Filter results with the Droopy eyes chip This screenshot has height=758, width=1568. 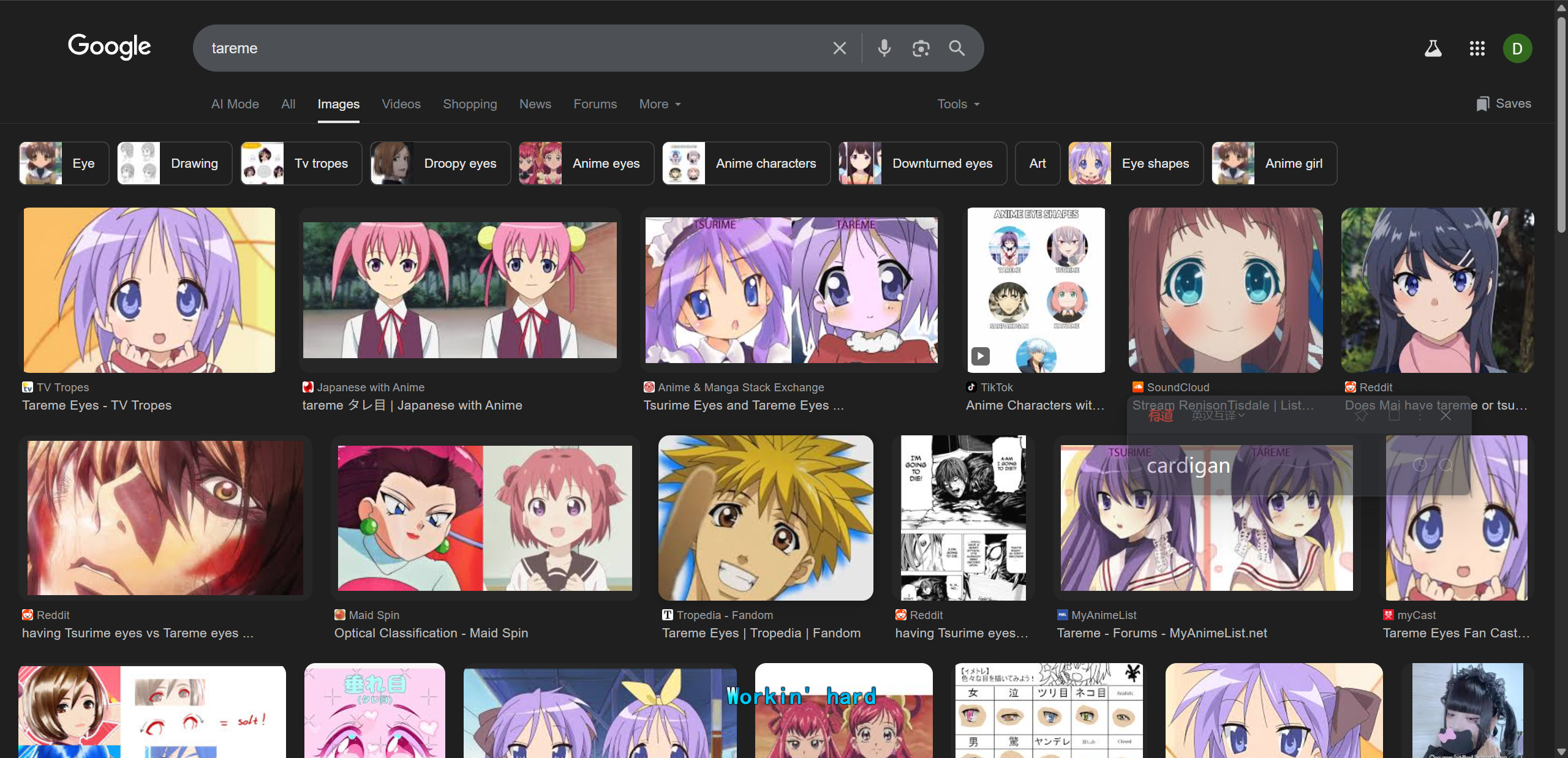(440, 163)
